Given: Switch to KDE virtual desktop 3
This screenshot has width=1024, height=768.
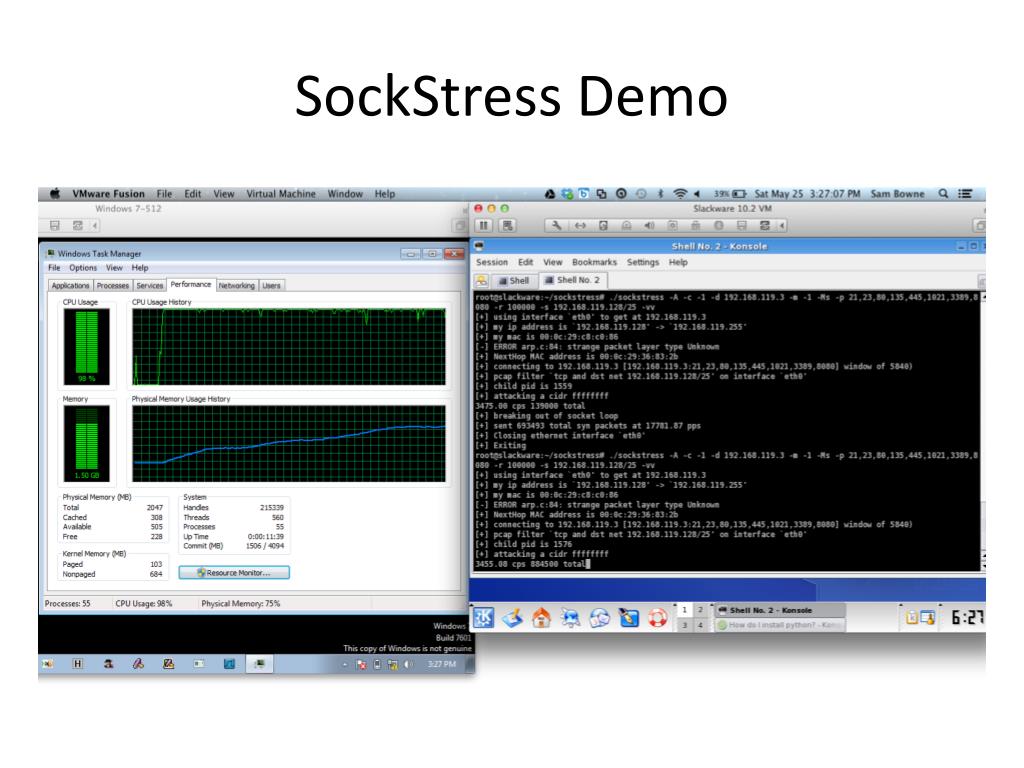Looking at the screenshot, I should click(x=684, y=626).
